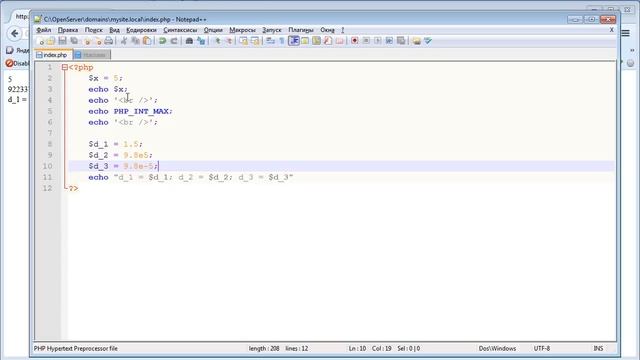
Task: Switch to the index.php tab
Action: 54,55
